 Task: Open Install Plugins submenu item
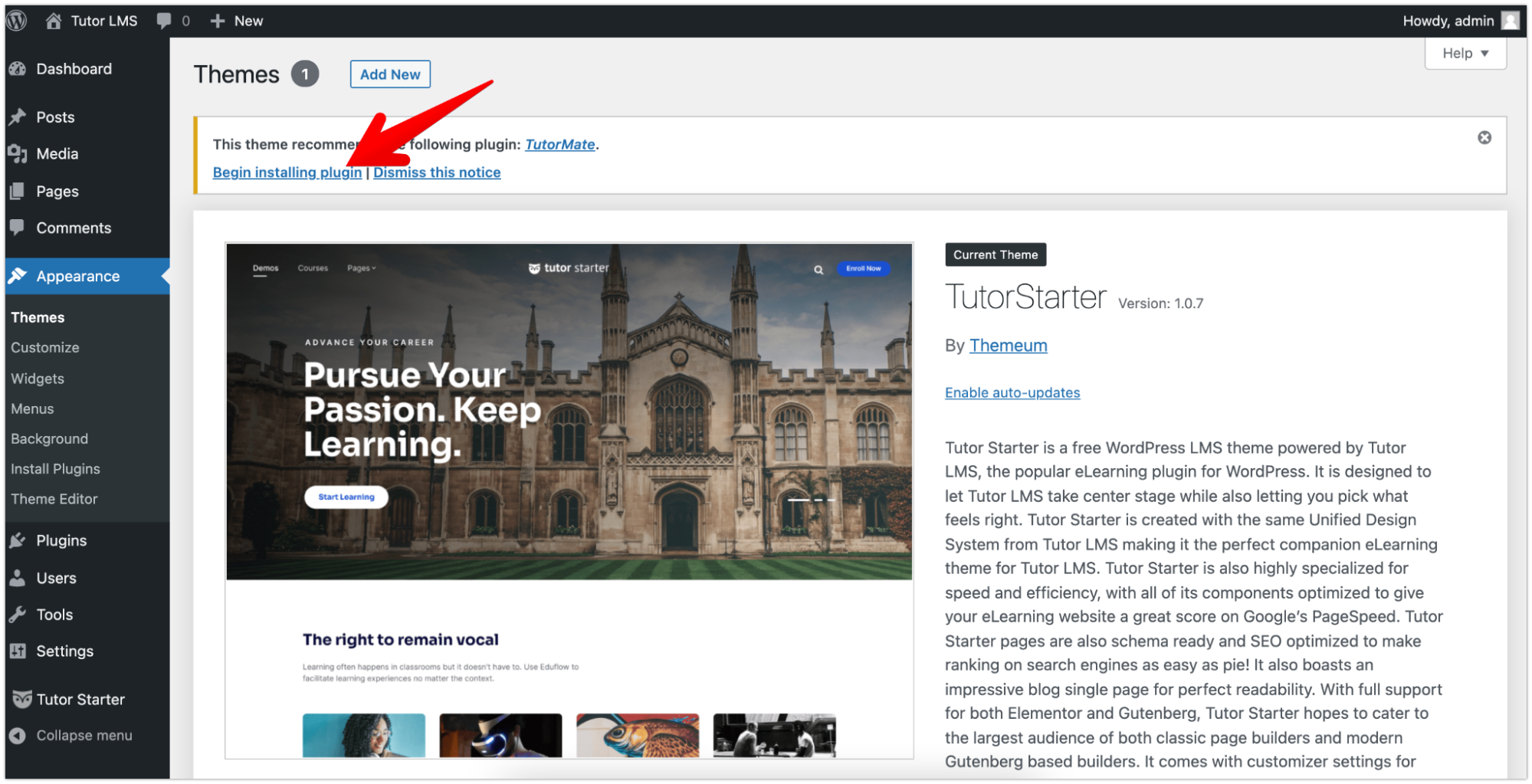click(x=55, y=468)
